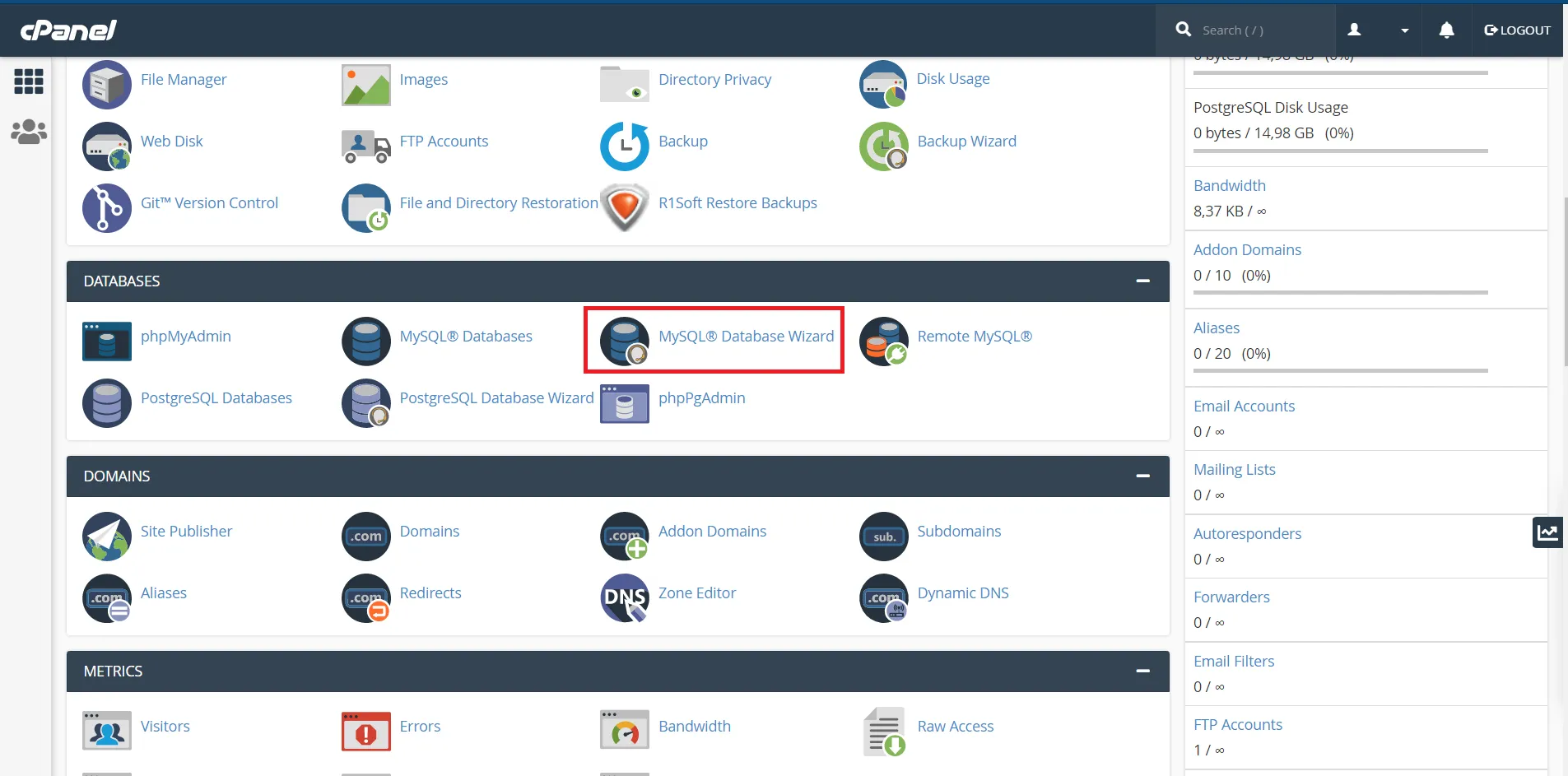This screenshot has height=776, width=1568.
Task: Open the Web Disk icon
Action: [x=107, y=146]
